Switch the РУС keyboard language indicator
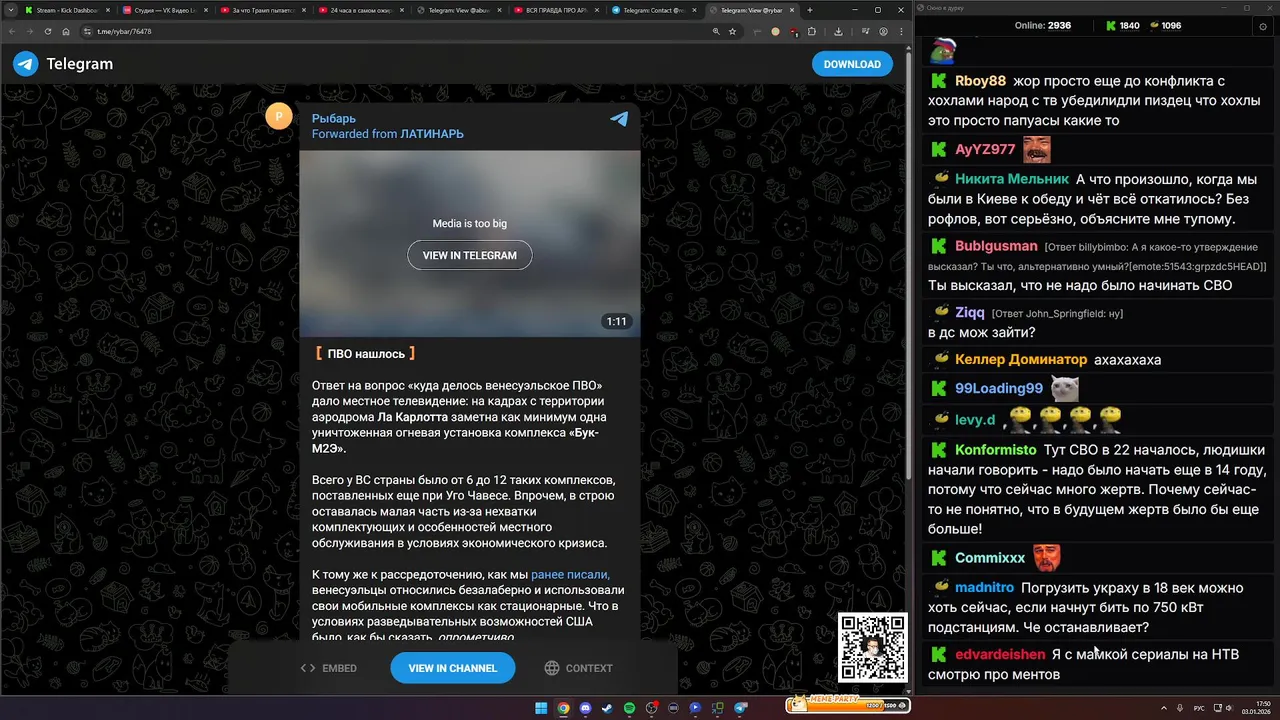Viewport: 1280px width, 720px height. pyautogui.click(x=1199, y=708)
